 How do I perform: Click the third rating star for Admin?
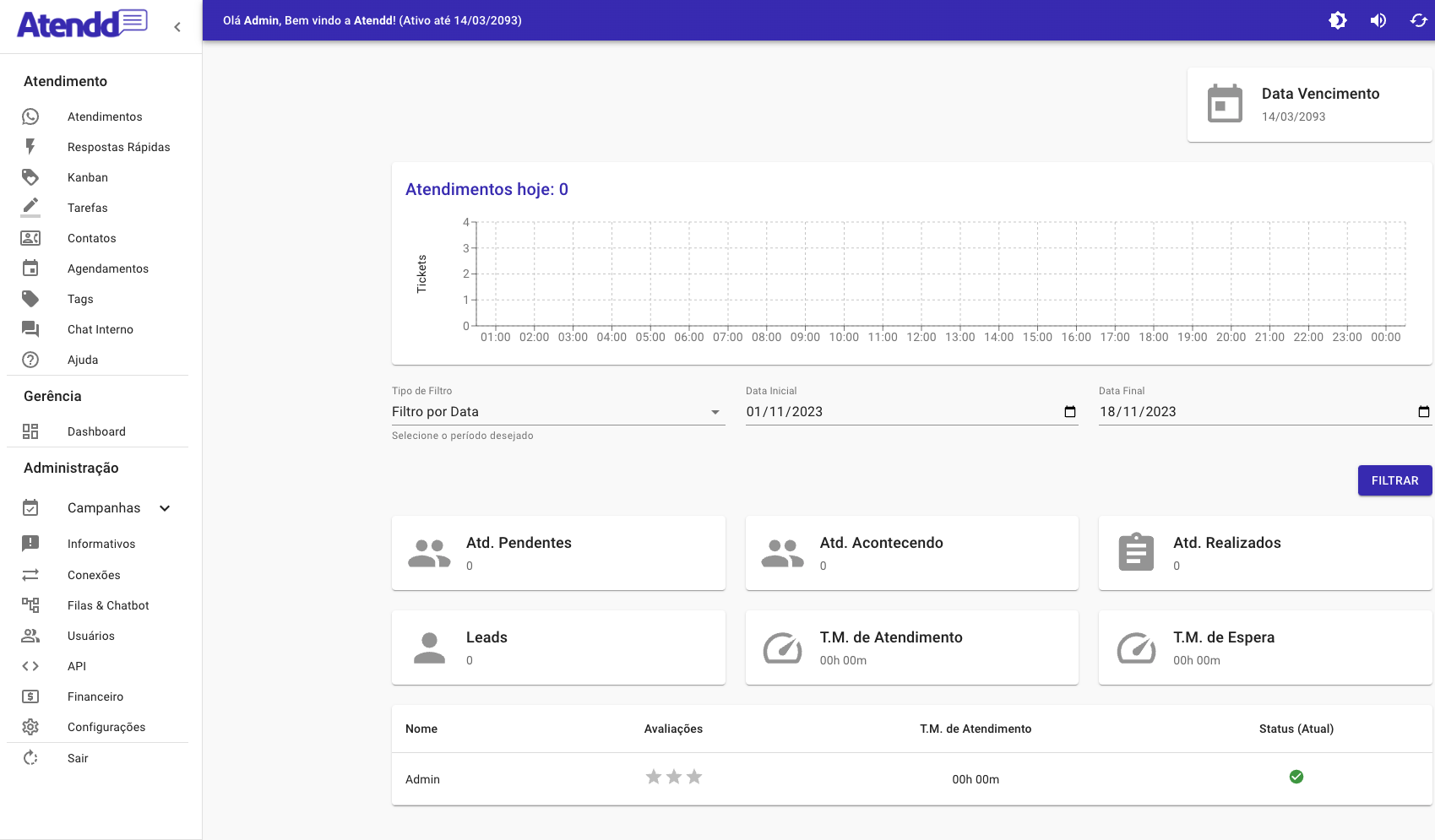coord(694,777)
